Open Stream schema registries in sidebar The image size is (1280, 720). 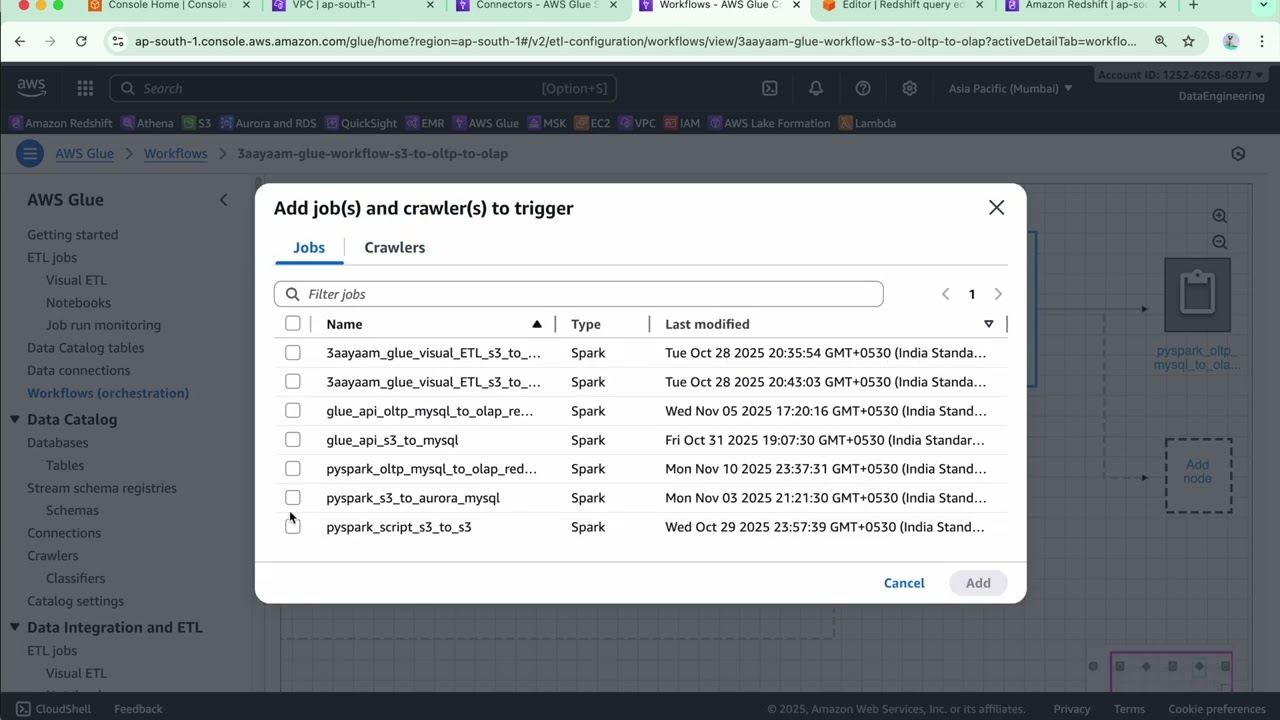coord(101,488)
